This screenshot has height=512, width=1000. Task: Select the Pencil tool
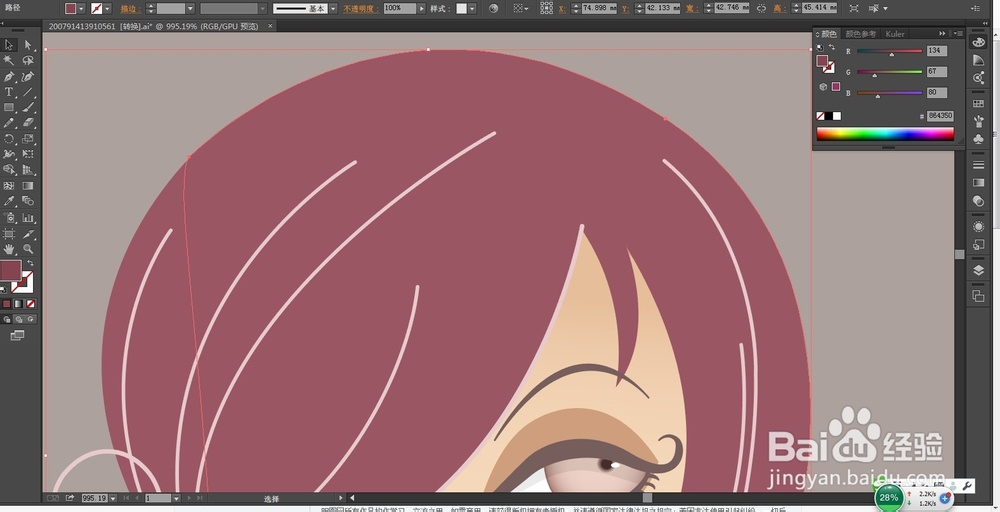(x=9, y=123)
